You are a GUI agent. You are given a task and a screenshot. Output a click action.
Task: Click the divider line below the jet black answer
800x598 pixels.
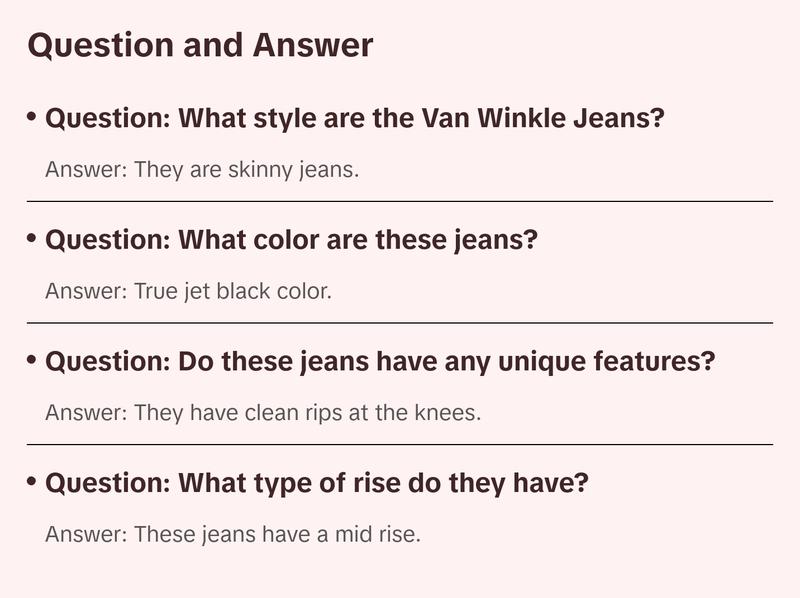click(400, 323)
